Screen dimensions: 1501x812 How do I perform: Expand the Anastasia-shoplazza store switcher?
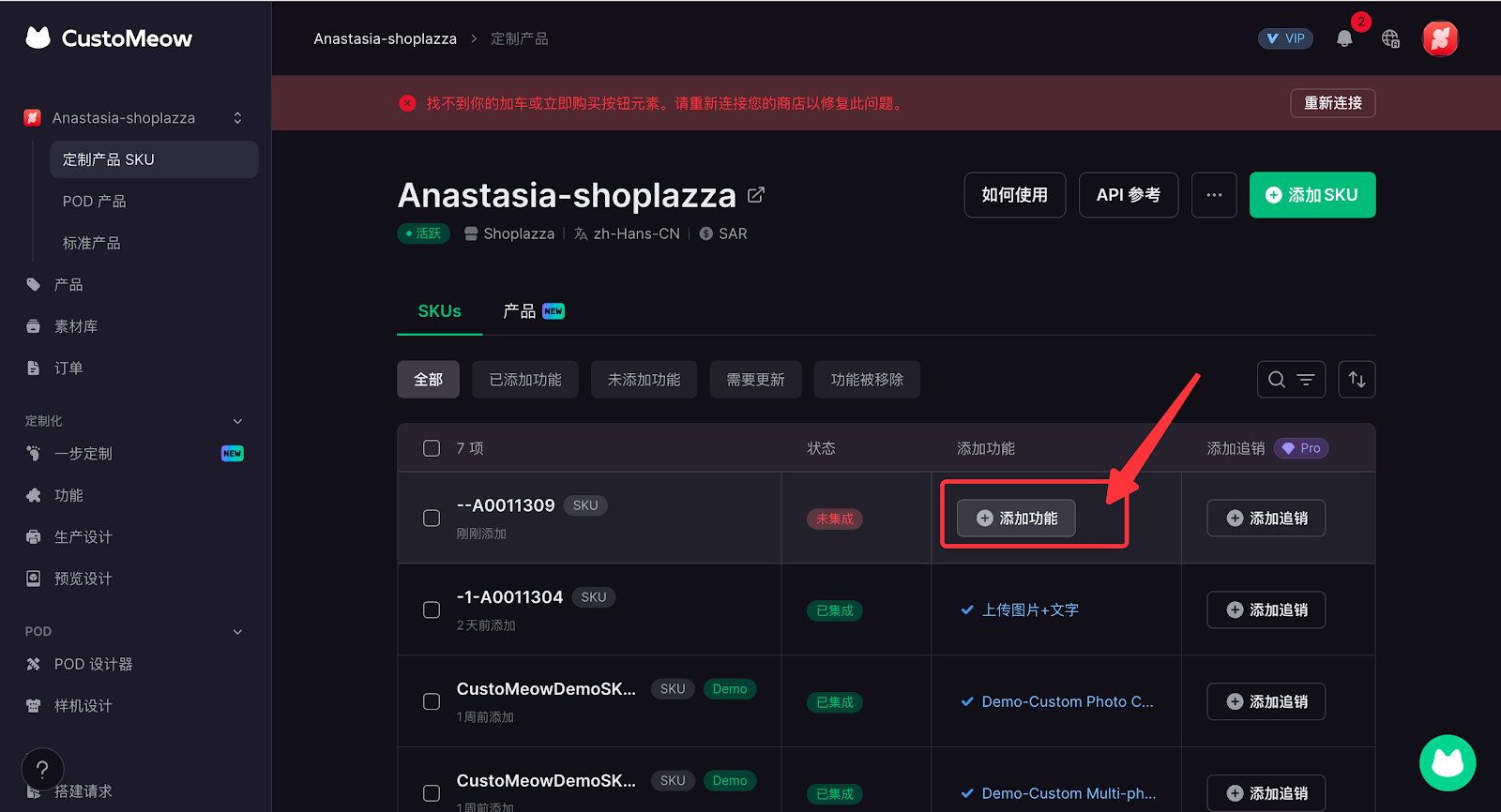(x=237, y=118)
